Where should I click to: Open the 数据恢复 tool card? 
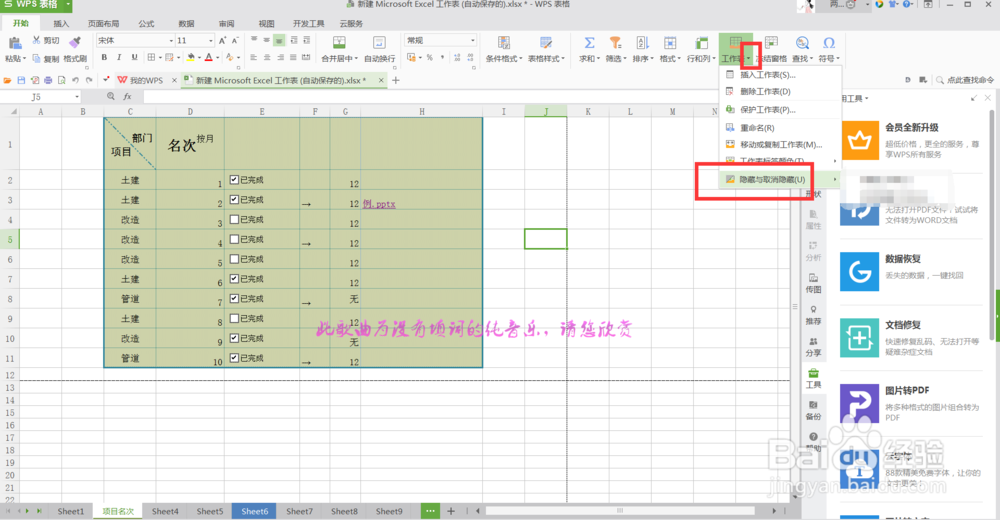click(912, 271)
